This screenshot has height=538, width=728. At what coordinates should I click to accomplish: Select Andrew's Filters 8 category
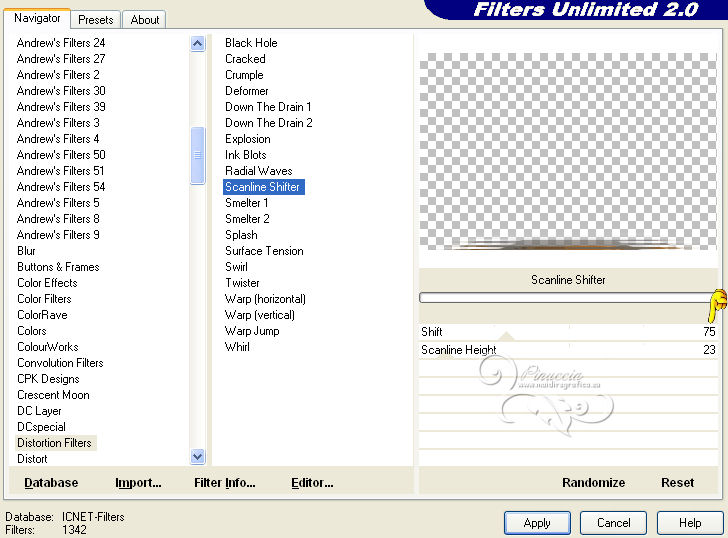(x=58, y=219)
